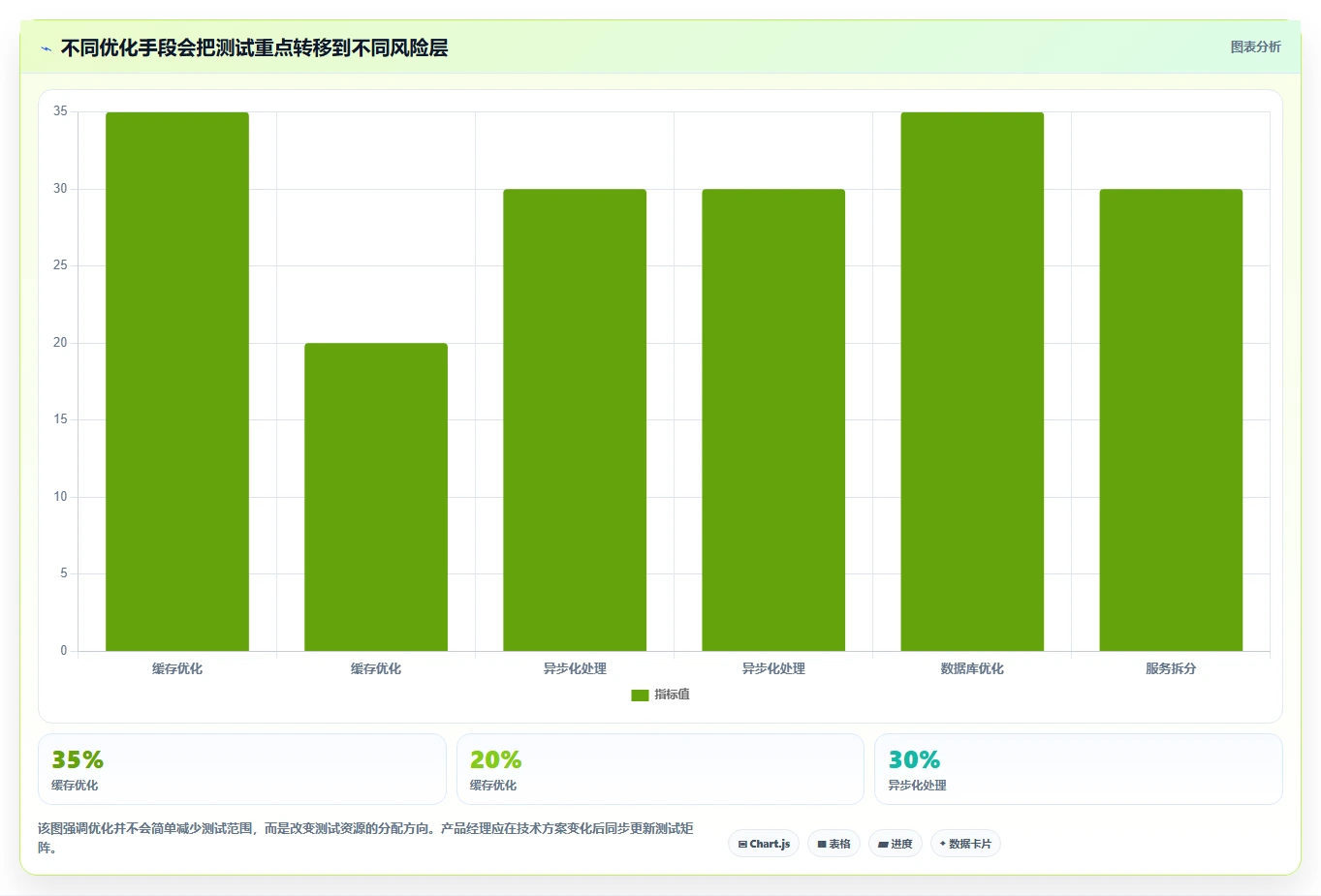The image size is (1321, 896).
Task: Click the 数据库优化 x-axis label
Action: click(x=972, y=668)
